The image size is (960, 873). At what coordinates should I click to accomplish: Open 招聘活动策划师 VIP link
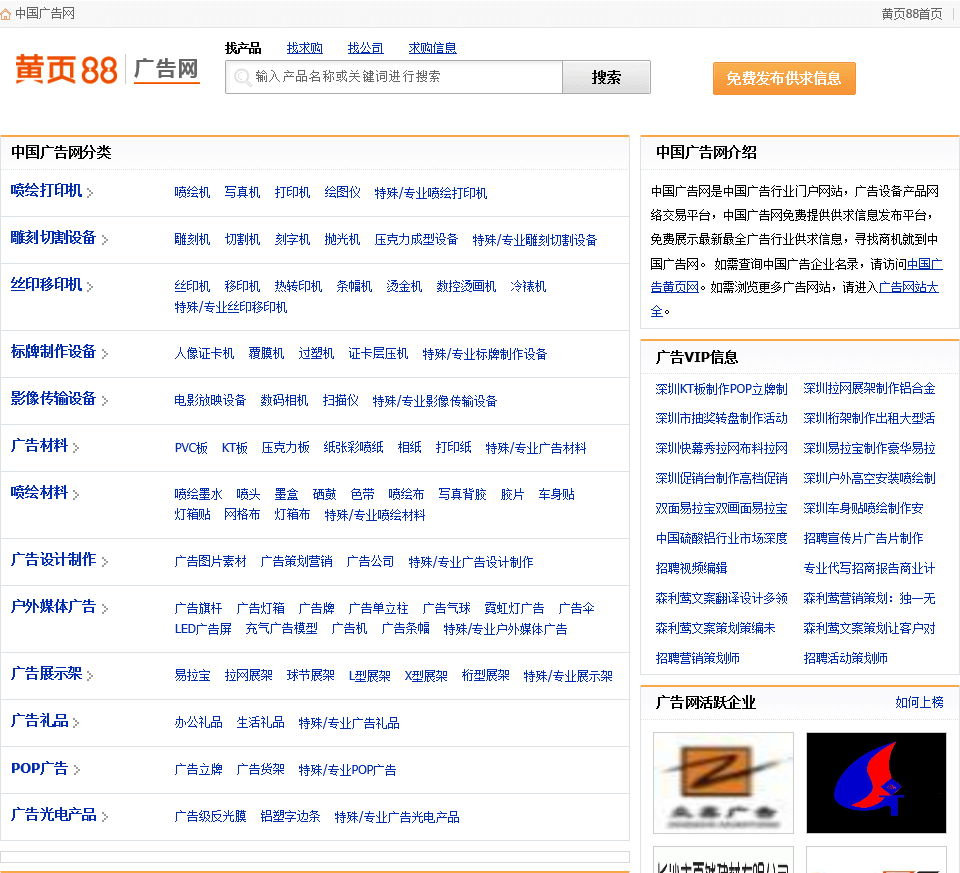(846, 659)
